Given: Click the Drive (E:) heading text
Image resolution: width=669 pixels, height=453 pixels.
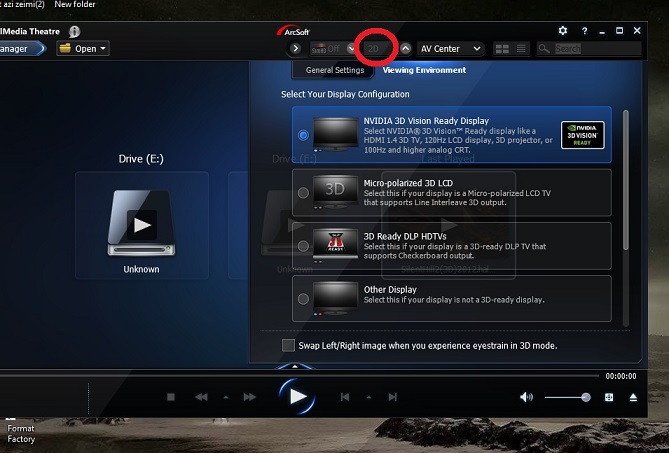Looking at the screenshot, I should point(141,159).
